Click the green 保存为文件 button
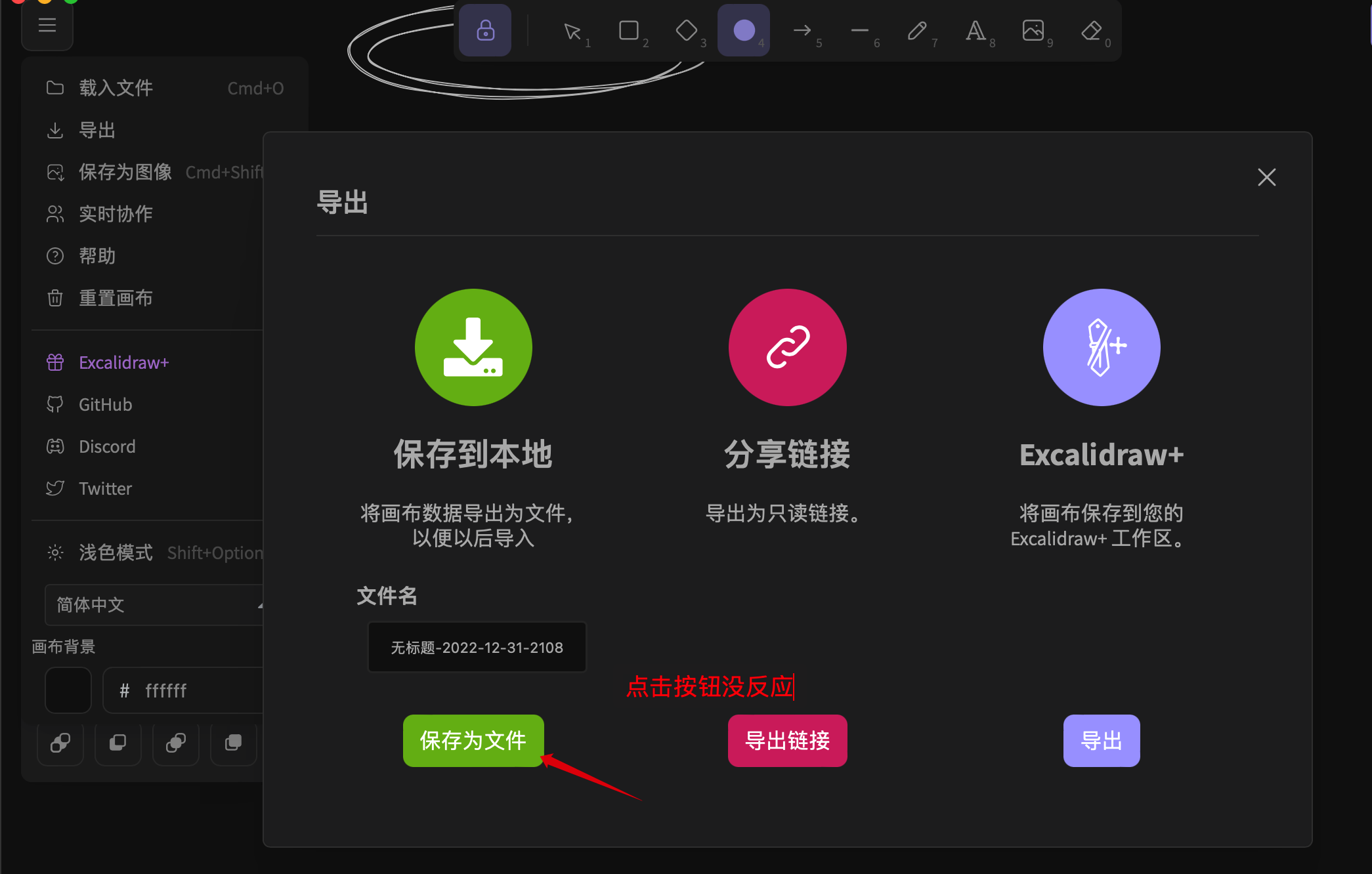The height and width of the screenshot is (874, 1372). coord(473,741)
